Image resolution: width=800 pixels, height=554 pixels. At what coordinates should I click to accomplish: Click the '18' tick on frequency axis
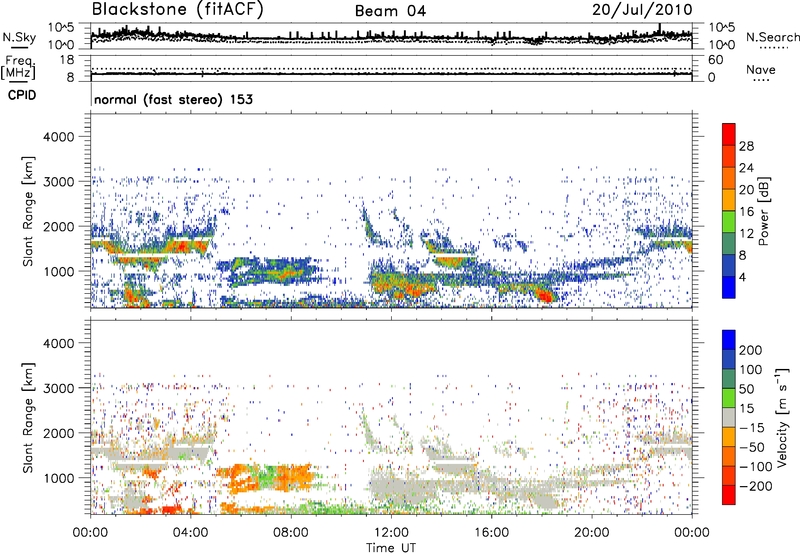point(66,60)
